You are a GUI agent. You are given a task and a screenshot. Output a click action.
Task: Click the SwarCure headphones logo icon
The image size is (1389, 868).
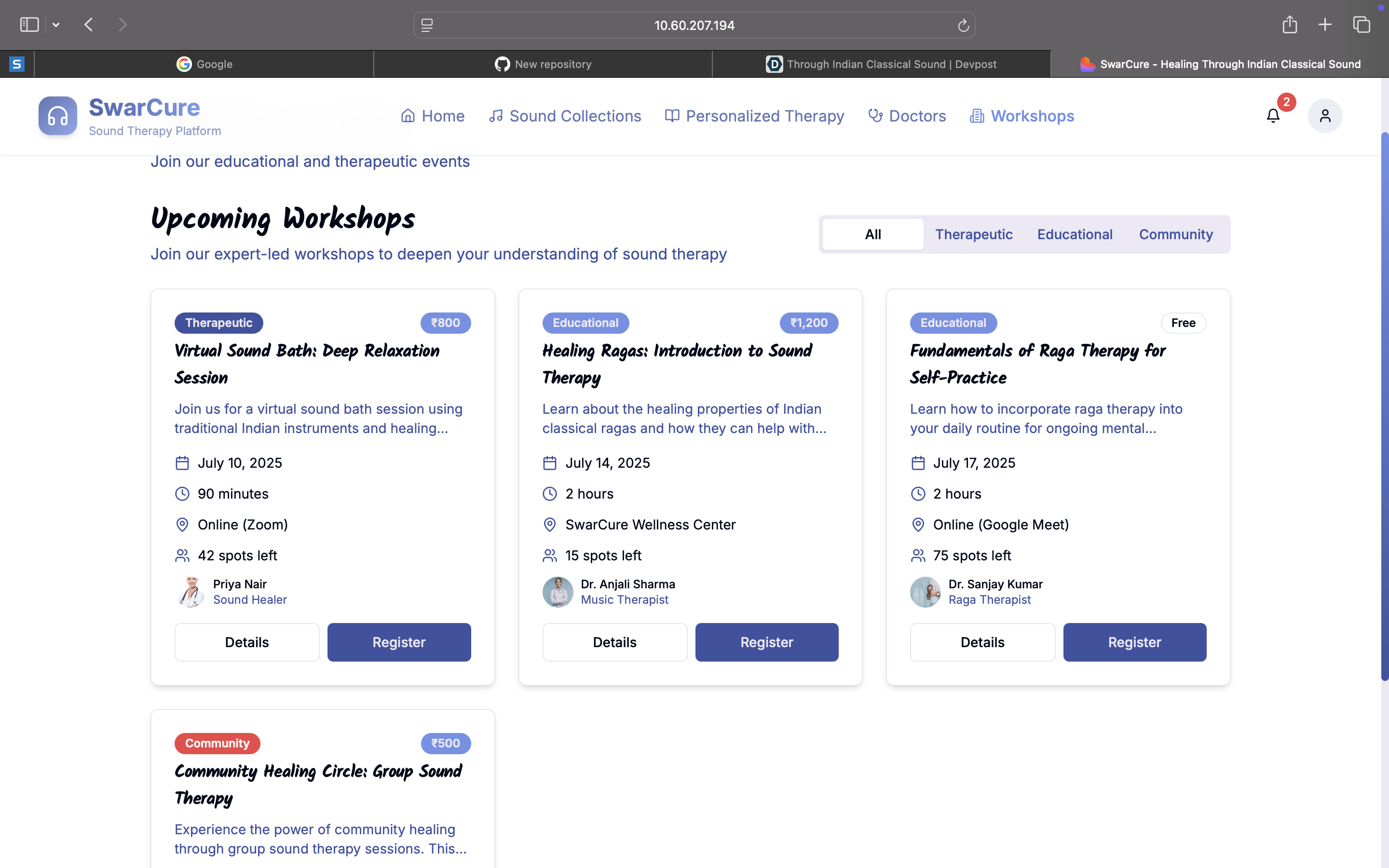pos(57,116)
